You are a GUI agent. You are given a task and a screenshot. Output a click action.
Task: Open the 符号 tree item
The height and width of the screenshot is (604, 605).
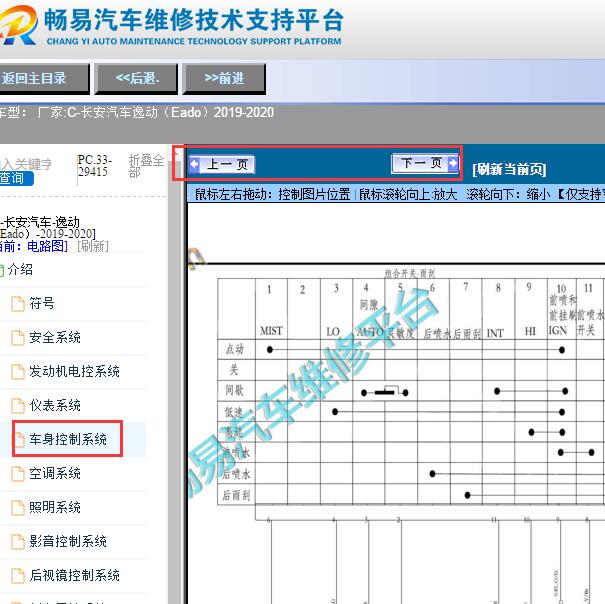tap(42, 303)
